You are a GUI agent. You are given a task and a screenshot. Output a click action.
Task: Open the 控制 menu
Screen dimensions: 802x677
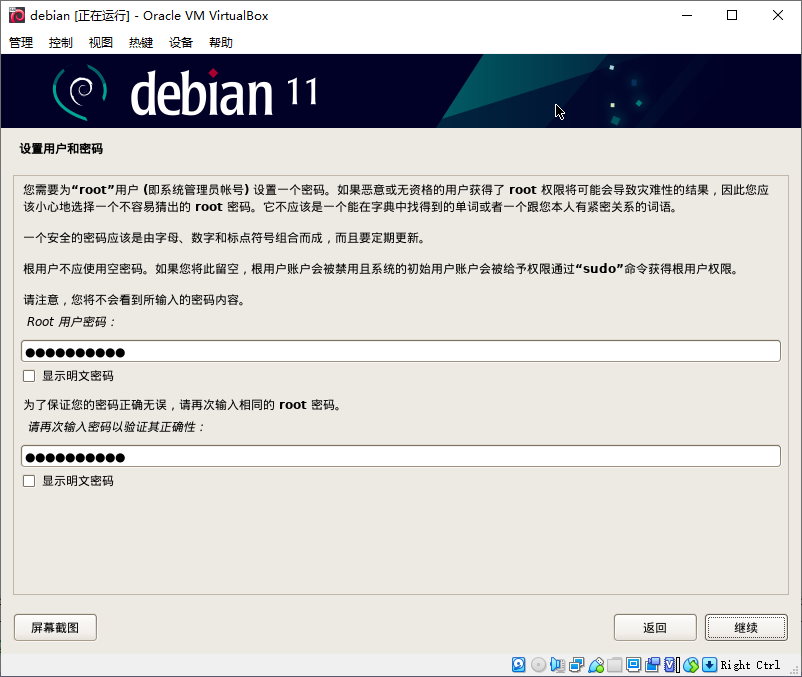click(61, 42)
